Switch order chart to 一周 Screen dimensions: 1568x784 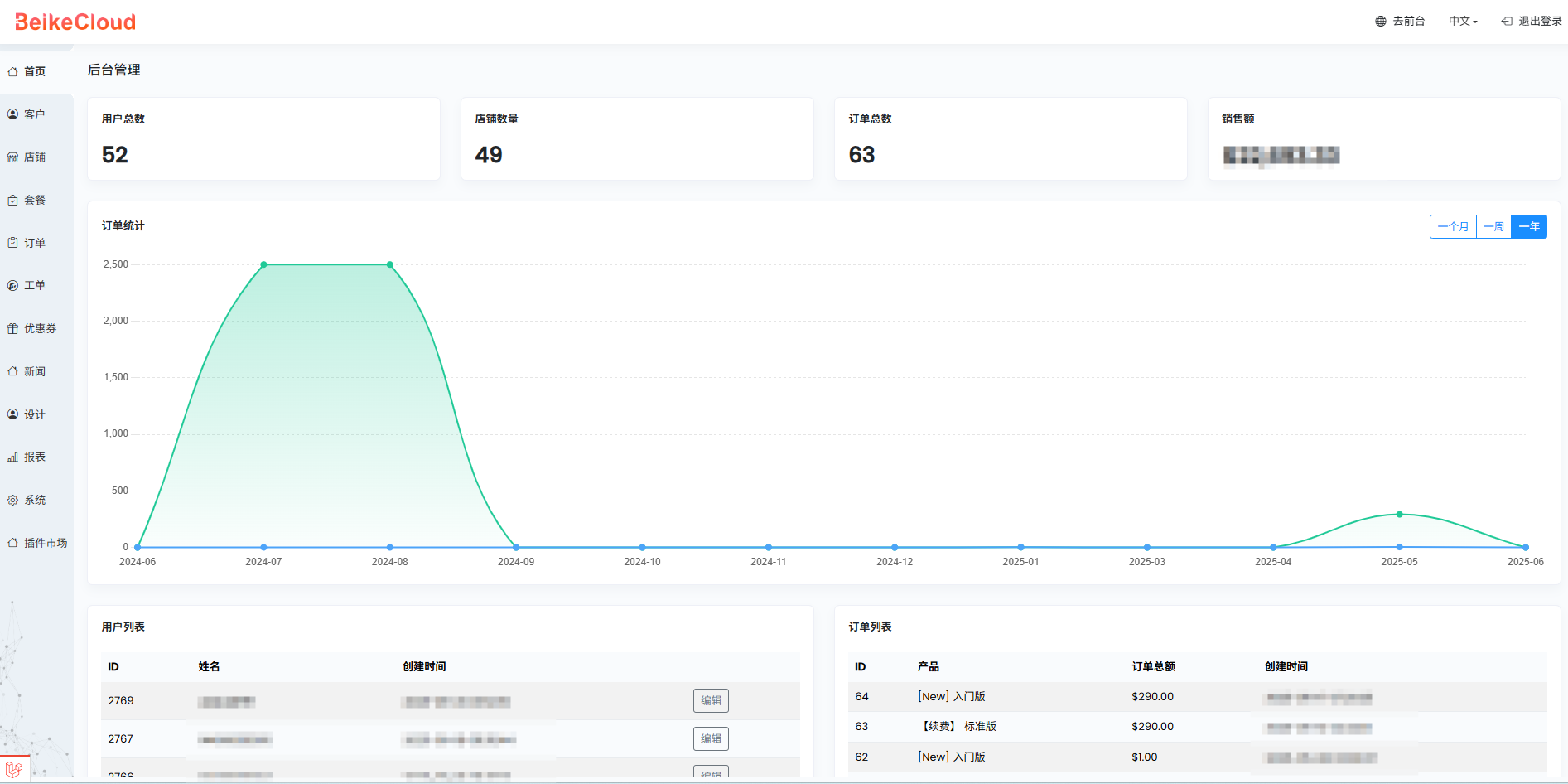tap(1493, 226)
